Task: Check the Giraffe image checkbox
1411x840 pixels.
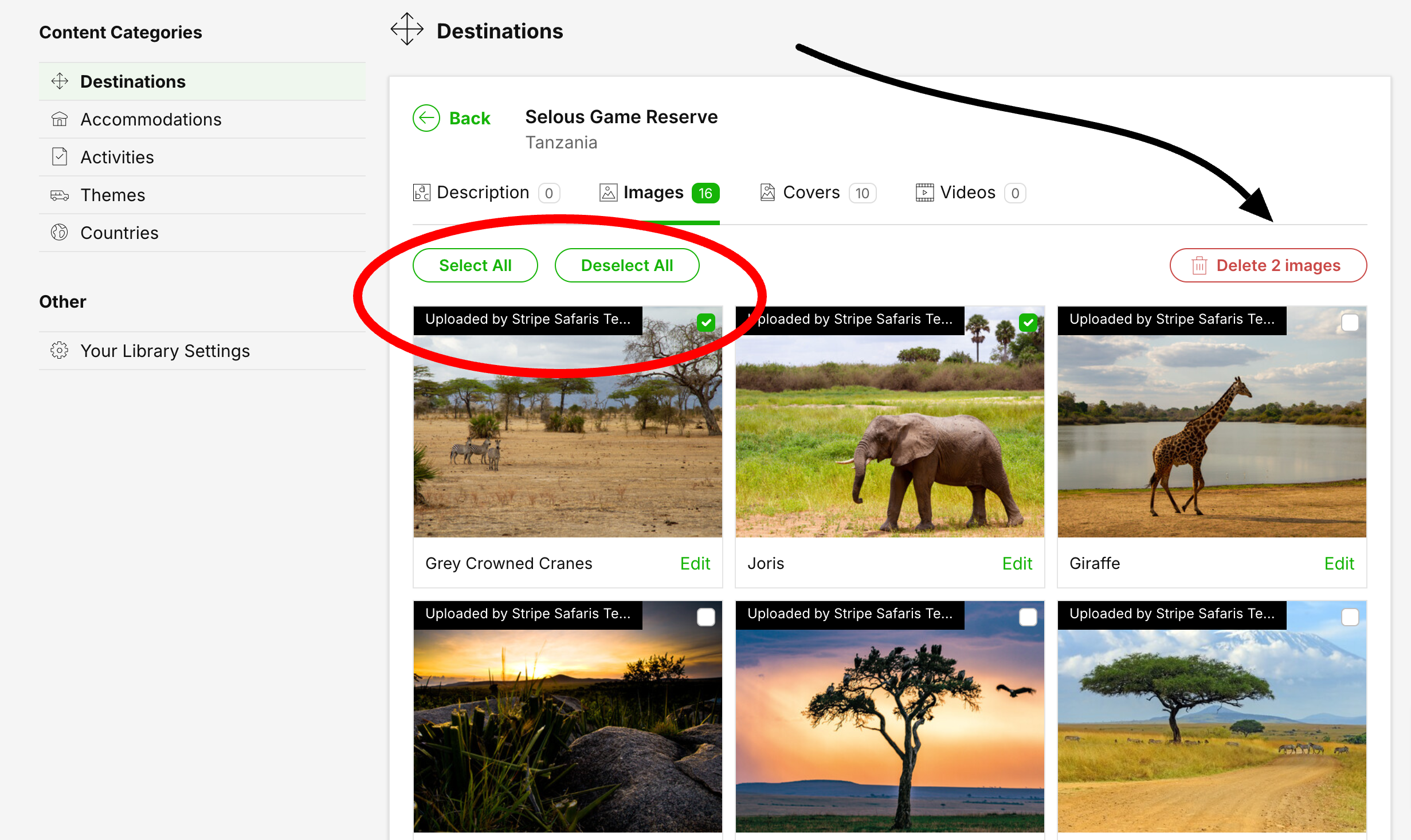Action: 1350,323
